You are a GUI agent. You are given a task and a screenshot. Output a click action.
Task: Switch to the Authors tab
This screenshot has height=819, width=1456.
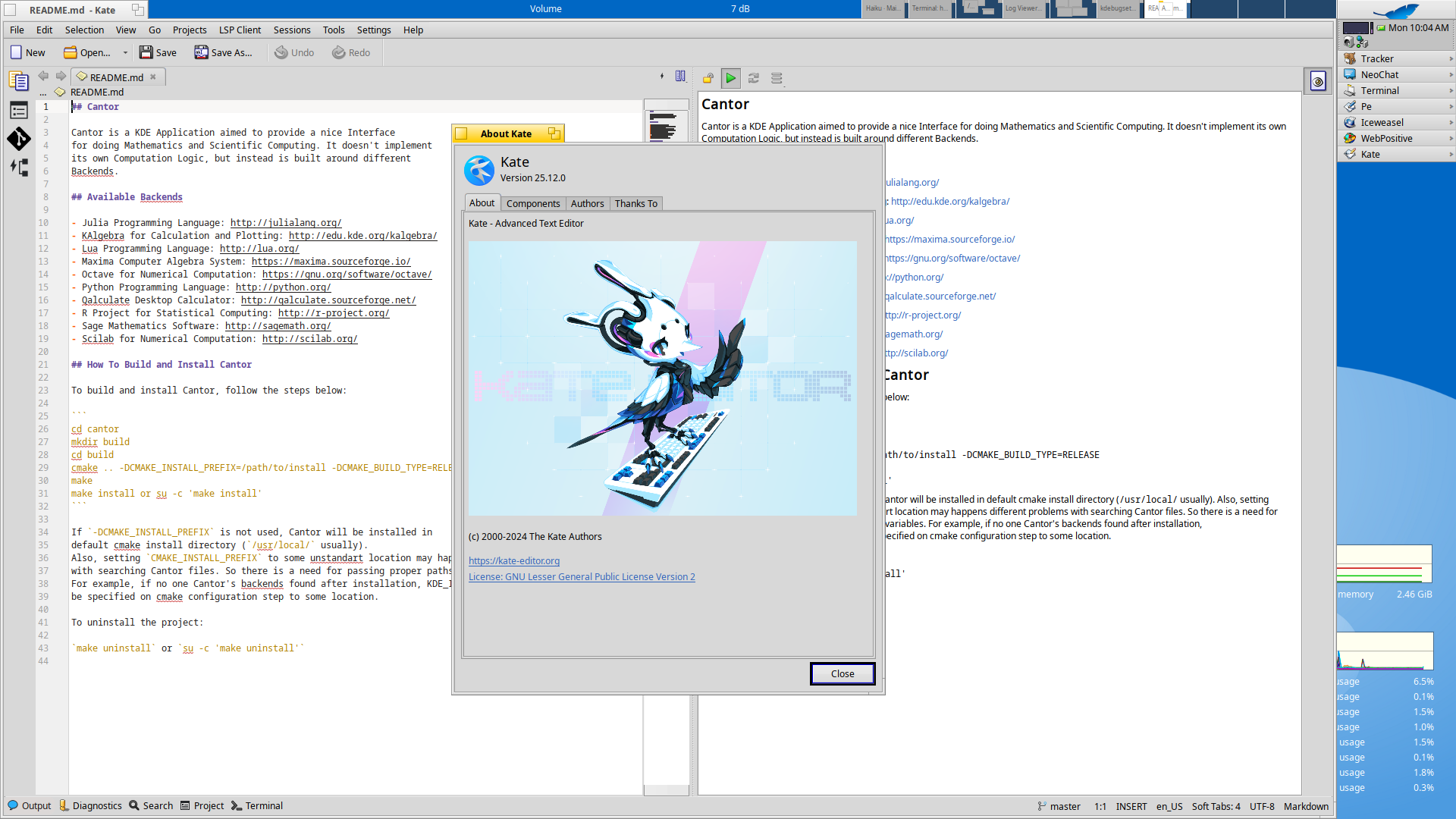tap(587, 203)
